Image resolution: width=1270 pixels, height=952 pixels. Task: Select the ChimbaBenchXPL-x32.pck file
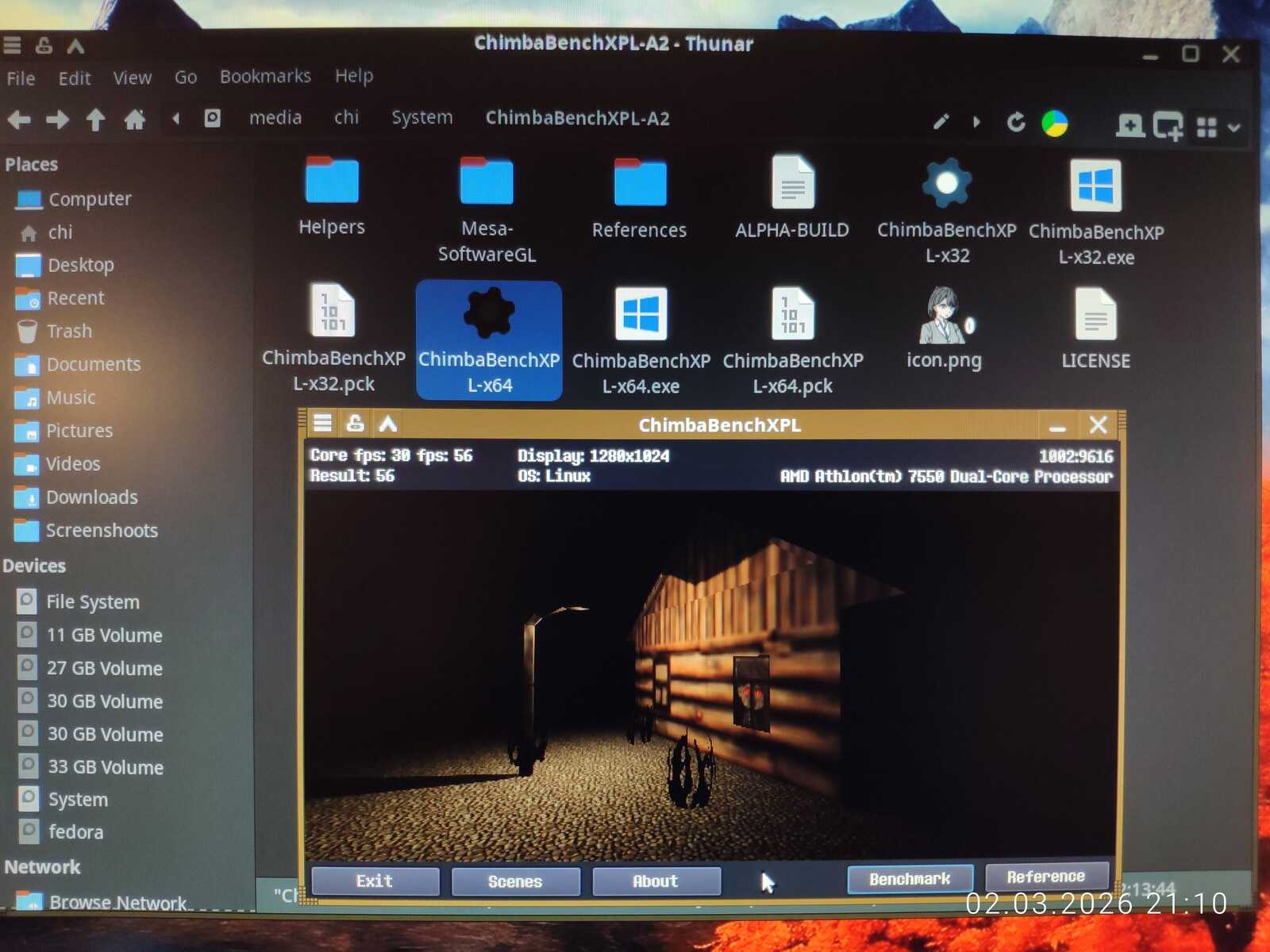(333, 339)
